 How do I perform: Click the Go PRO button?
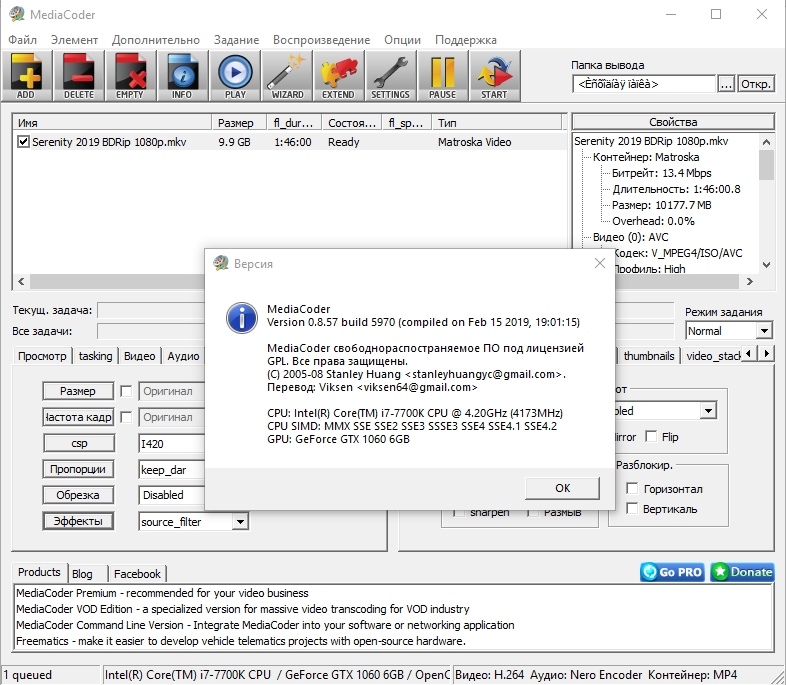[673, 572]
